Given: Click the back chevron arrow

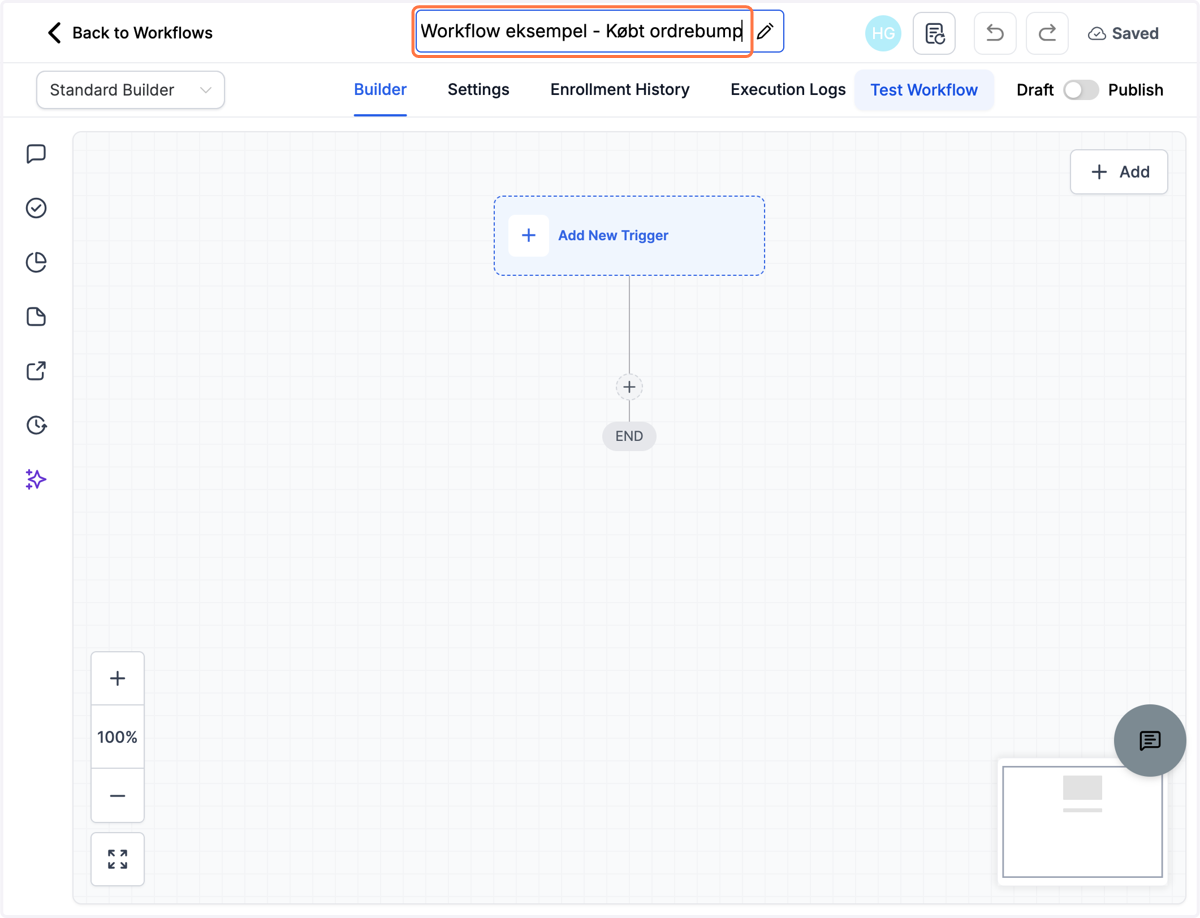Looking at the screenshot, I should pos(54,33).
